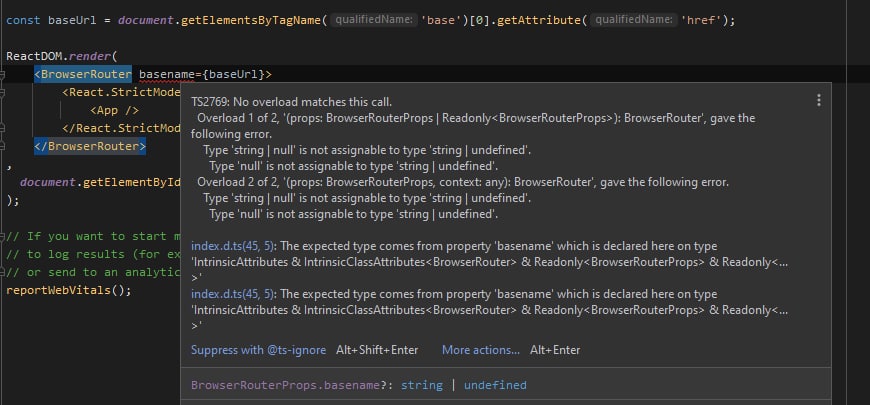Click the underlined basename attribute
Image resolution: width=870 pixels, height=405 pixels.
(166, 74)
